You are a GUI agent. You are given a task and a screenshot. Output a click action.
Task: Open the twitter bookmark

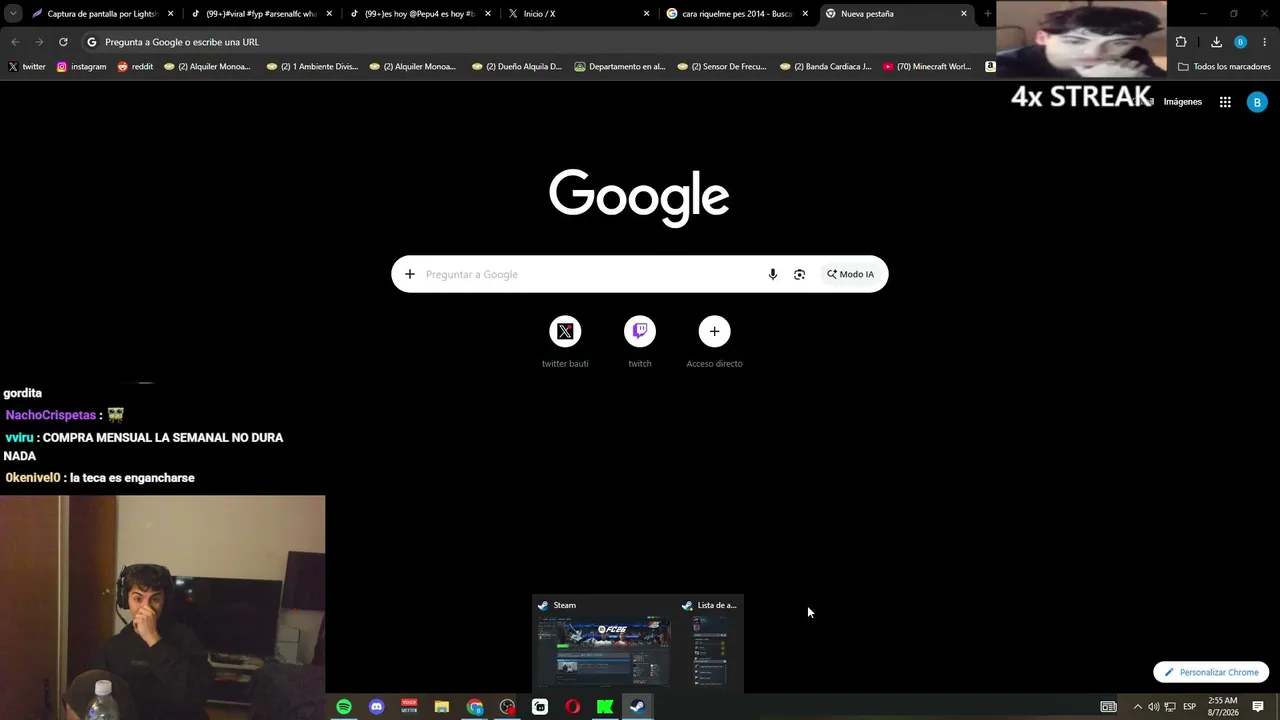pos(27,67)
